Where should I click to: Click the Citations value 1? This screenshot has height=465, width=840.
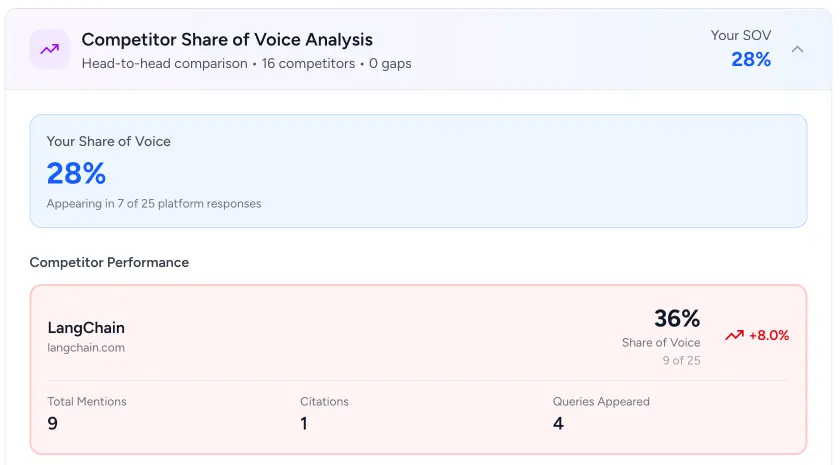coord(304,424)
